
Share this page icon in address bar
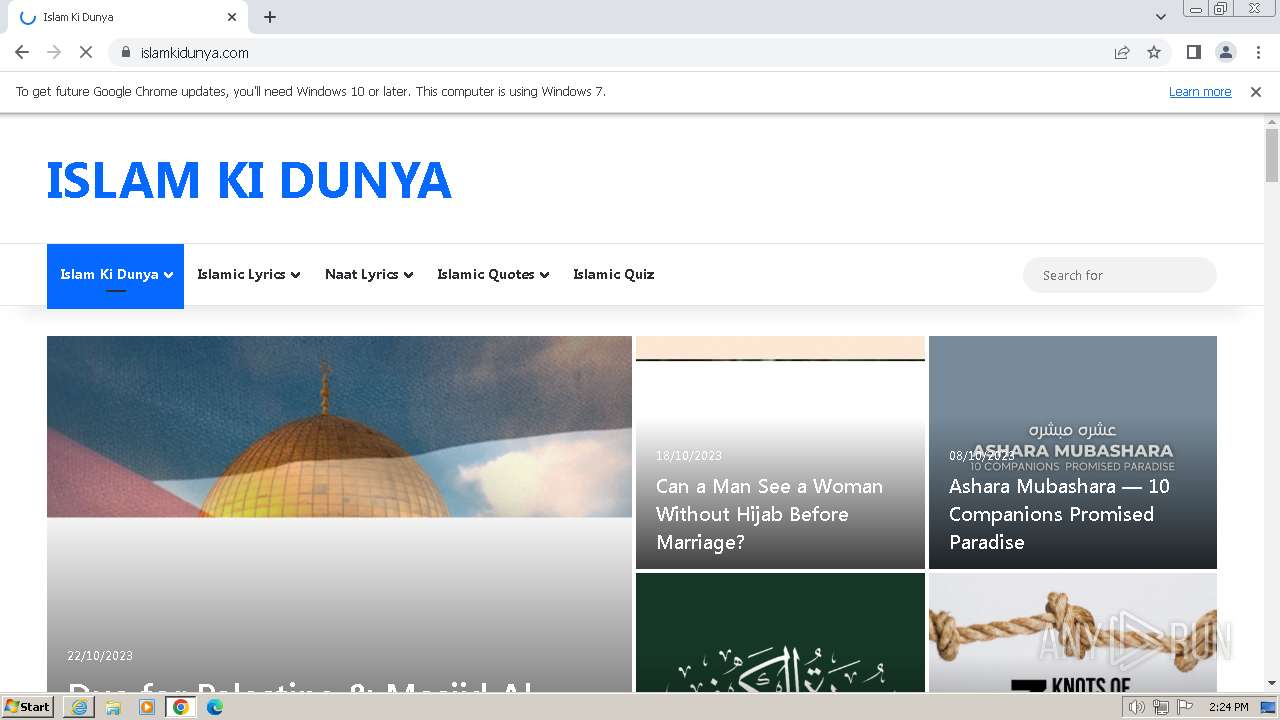(x=1122, y=52)
